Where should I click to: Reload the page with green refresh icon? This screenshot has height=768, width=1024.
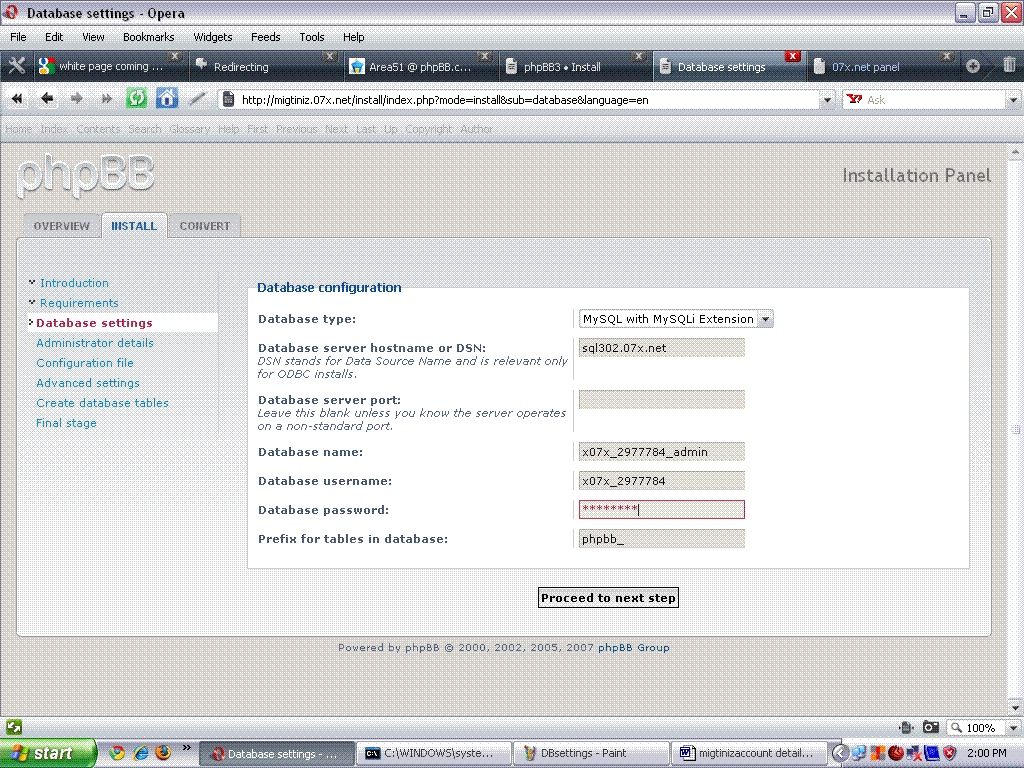[136, 99]
